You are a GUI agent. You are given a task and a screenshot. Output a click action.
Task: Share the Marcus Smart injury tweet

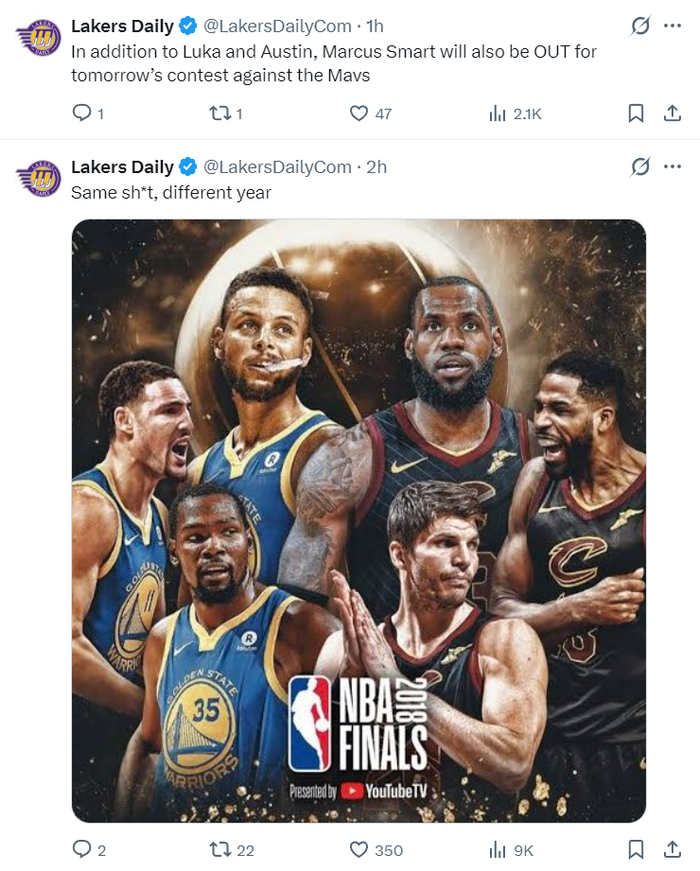(672, 114)
